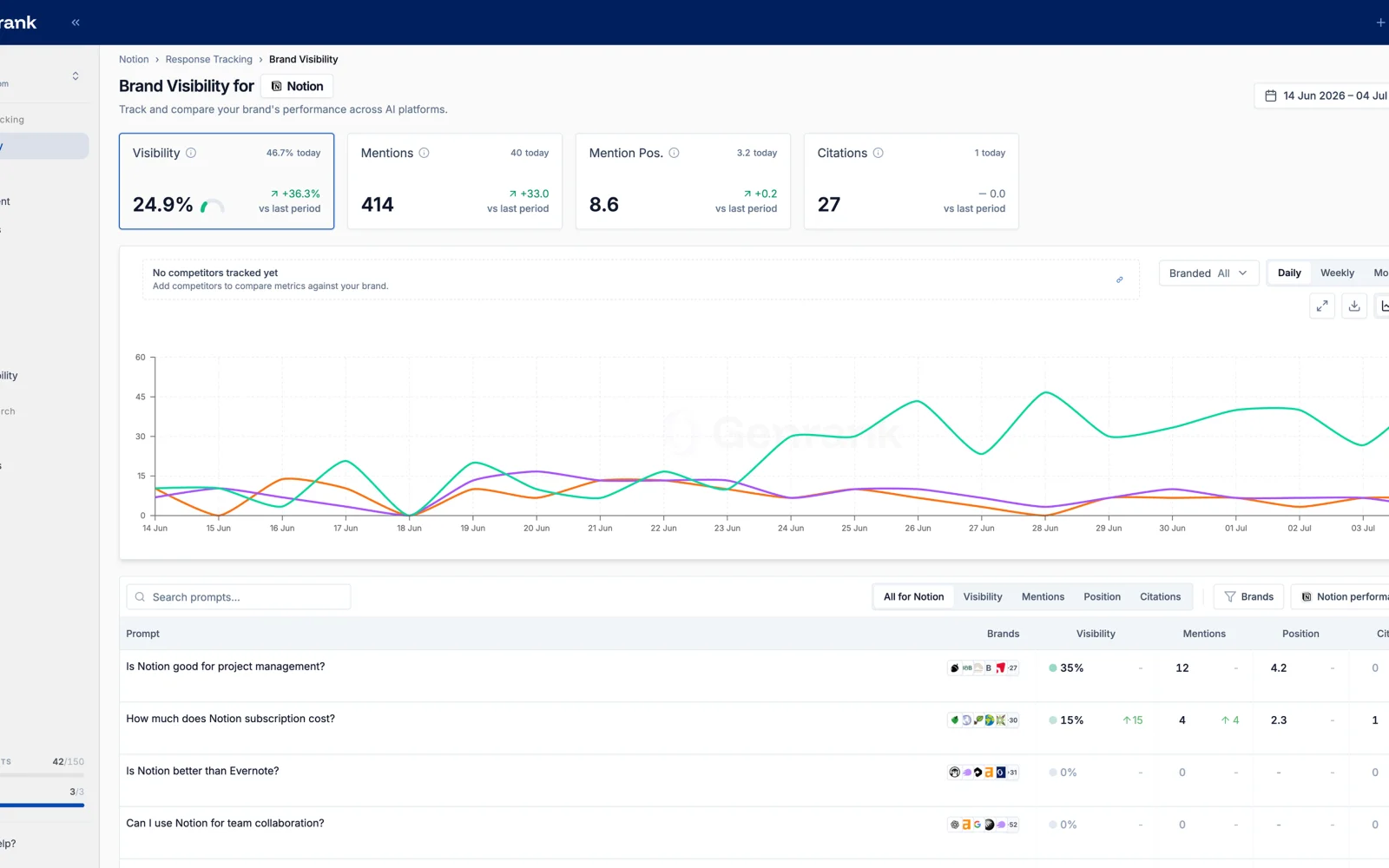The image size is (1389, 868).
Task: Go to Response Tracking breadcrumb
Action: [208, 59]
